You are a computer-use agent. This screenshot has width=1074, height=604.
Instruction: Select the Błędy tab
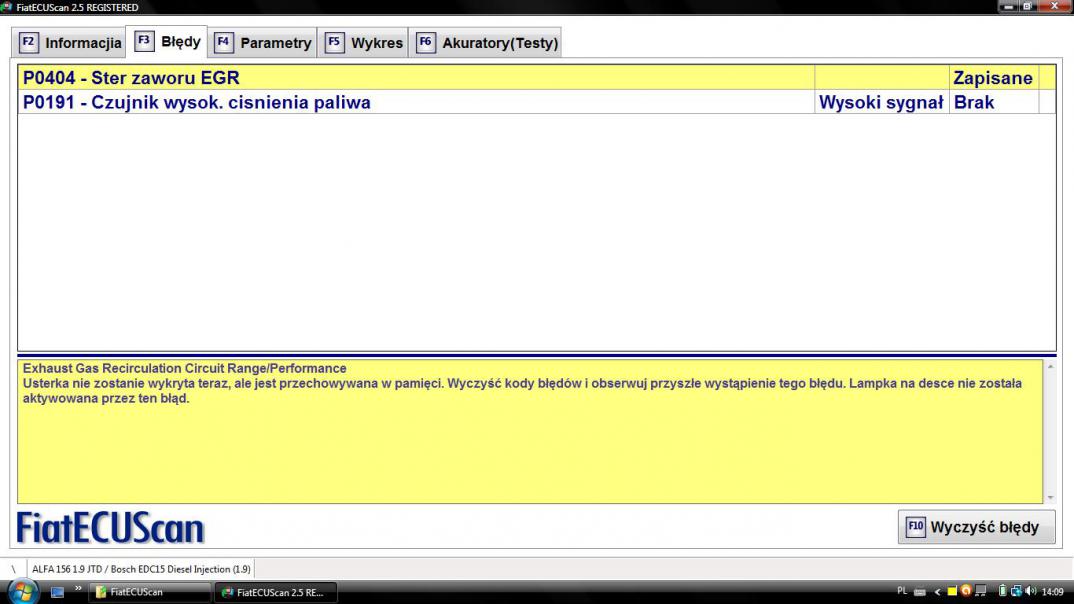click(167, 41)
